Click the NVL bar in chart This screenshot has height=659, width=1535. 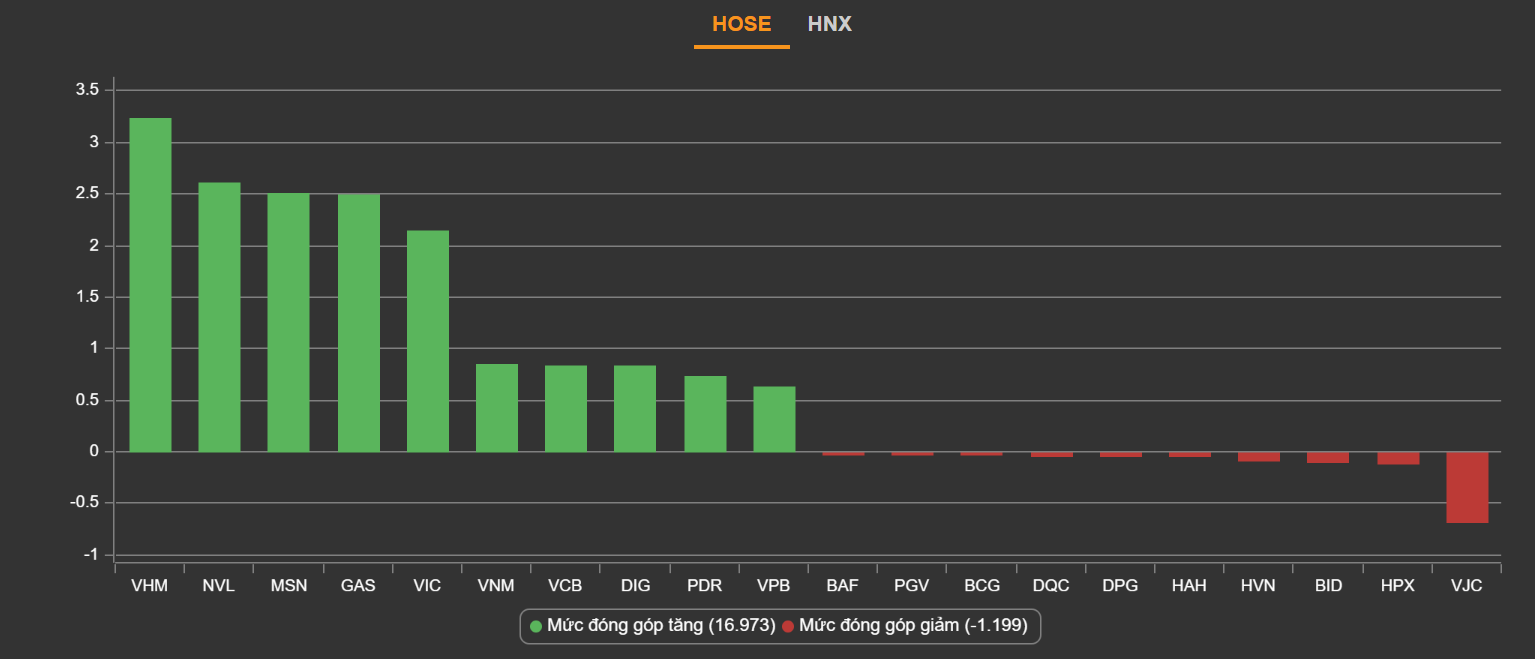tap(219, 317)
